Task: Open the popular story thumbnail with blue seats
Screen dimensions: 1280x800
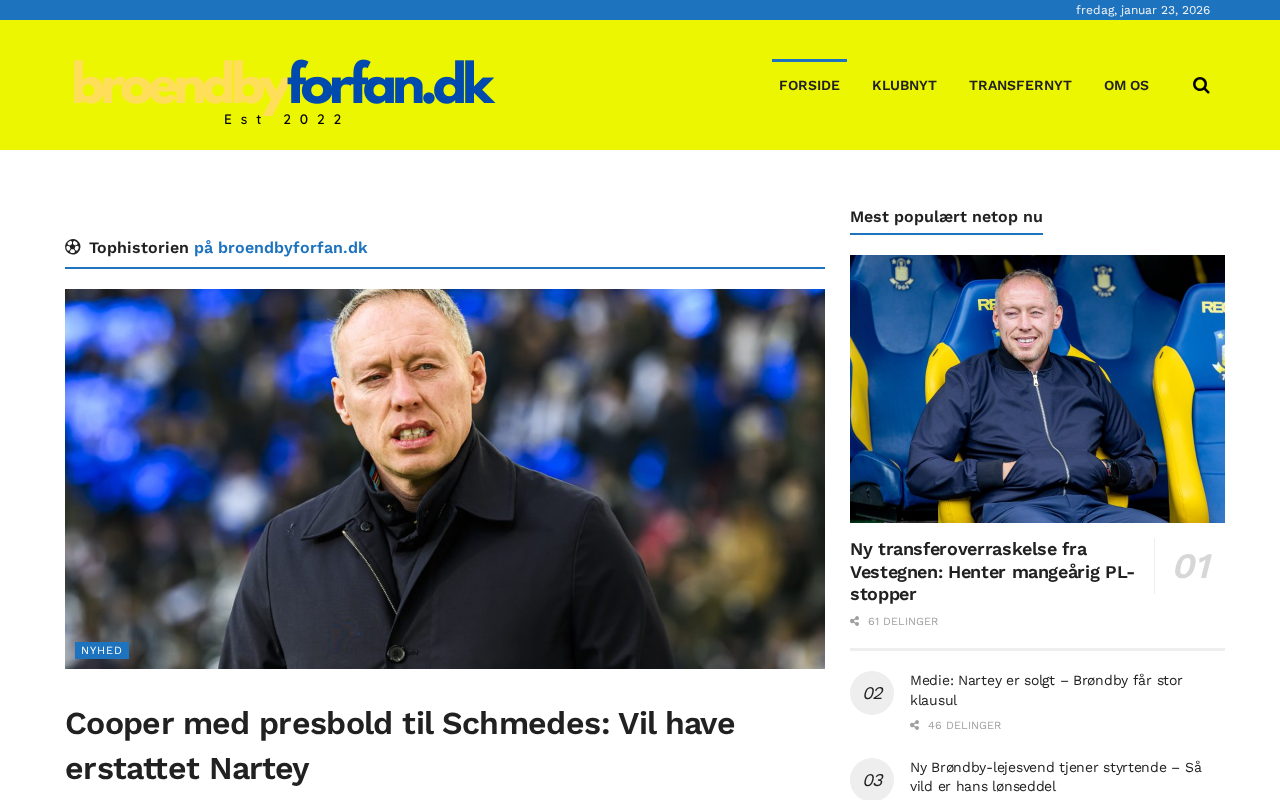Action: pos(1037,389)
